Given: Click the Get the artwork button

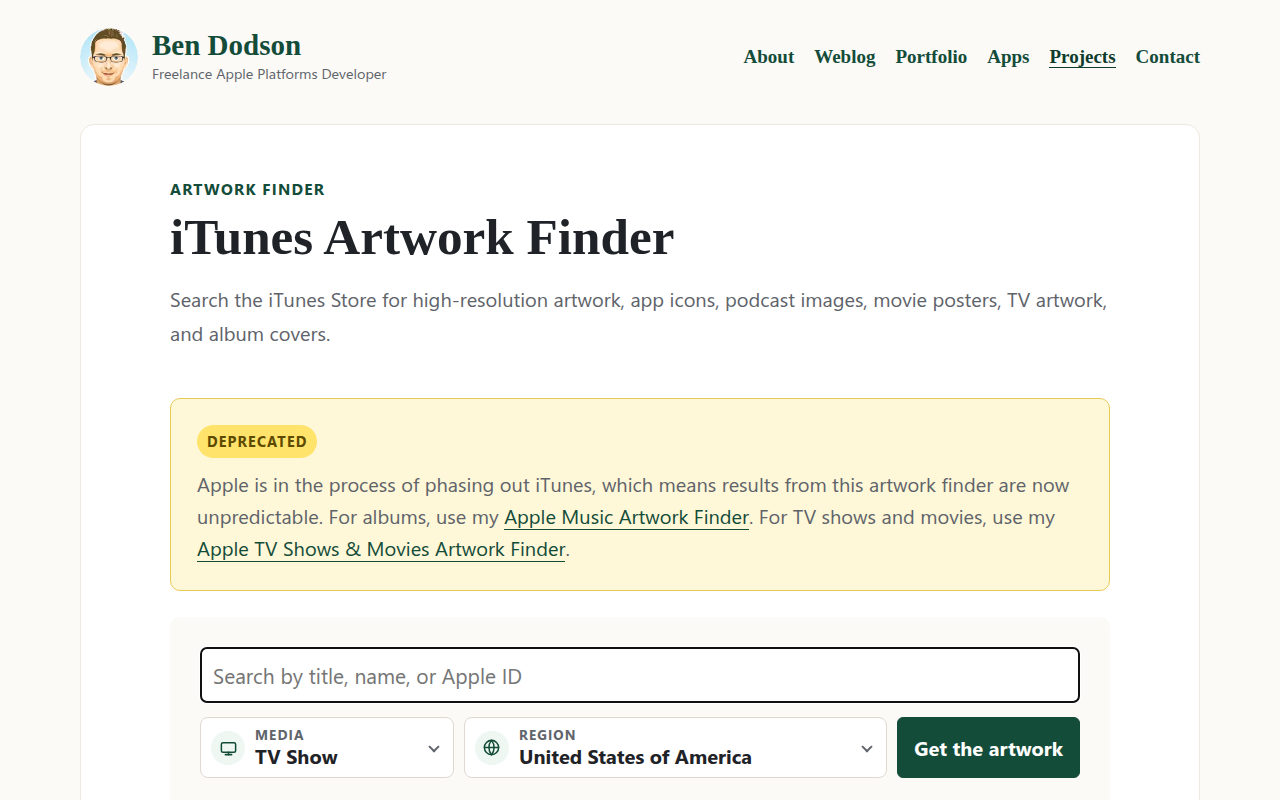Looking at the screenshot, I should 988,748.
